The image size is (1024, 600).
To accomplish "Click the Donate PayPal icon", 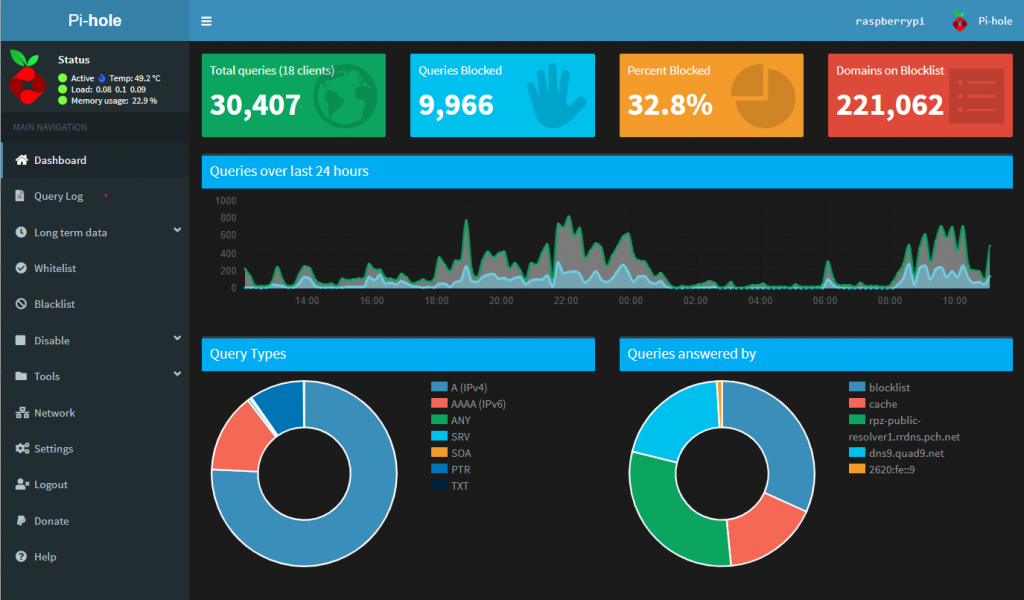I will point(21,520).
